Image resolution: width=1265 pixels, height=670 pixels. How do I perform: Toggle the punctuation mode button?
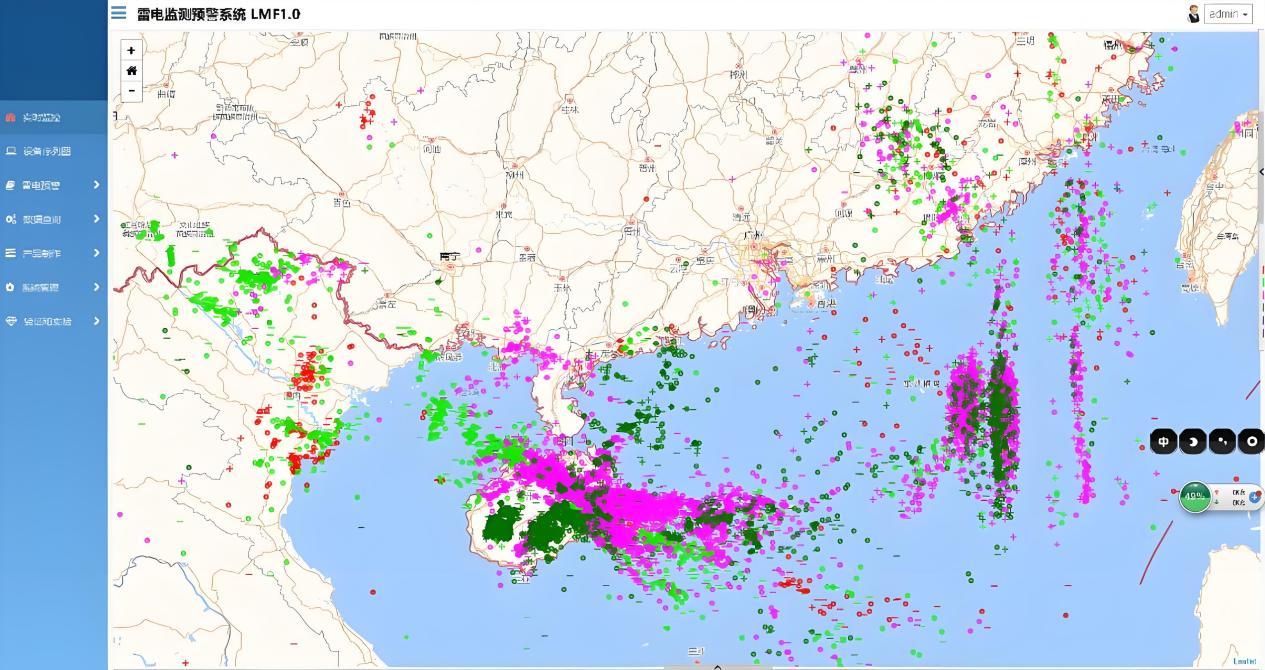pyautogui.click(x=1221, y=441)
